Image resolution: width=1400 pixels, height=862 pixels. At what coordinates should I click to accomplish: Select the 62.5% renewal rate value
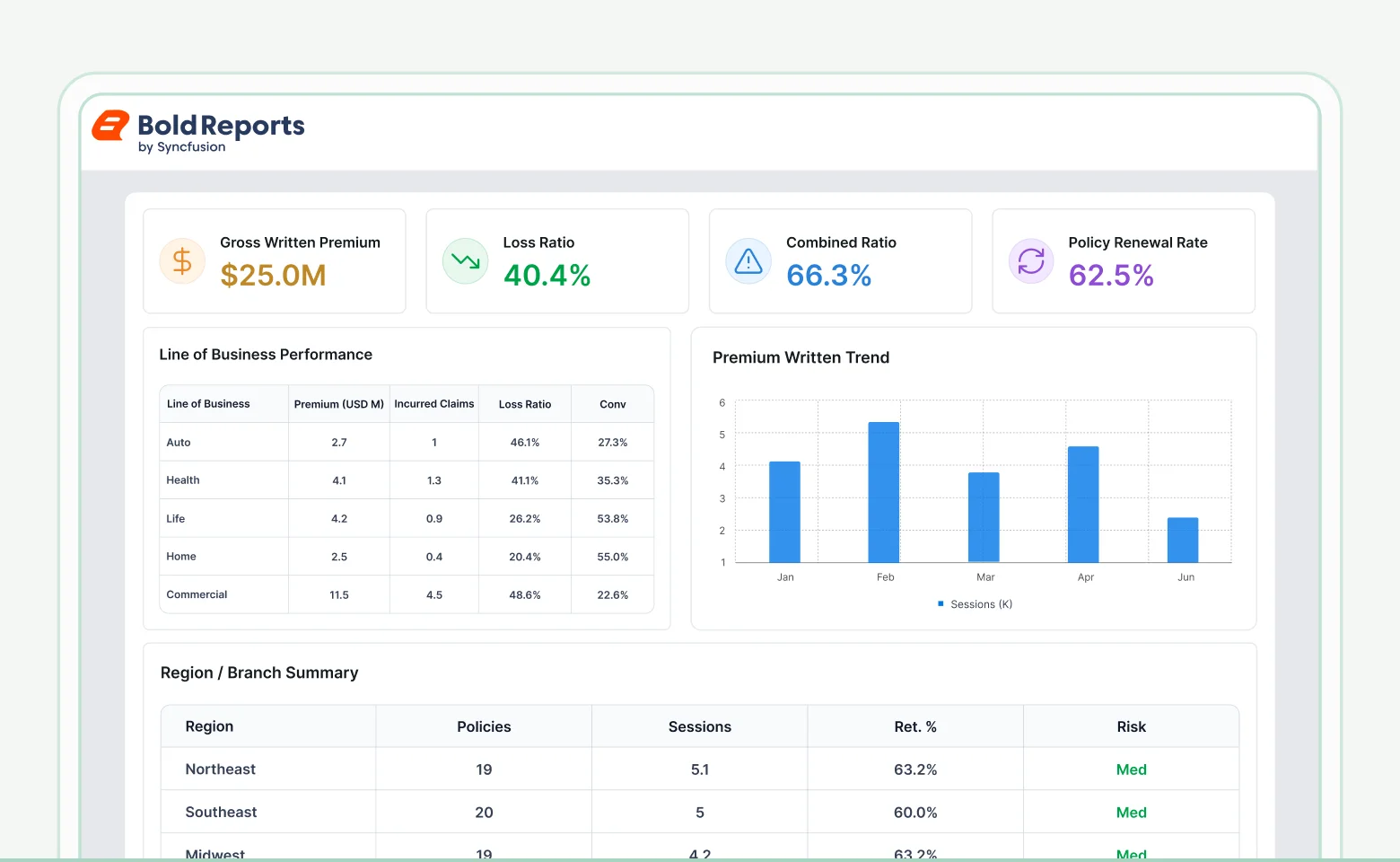coord(1111,276)
